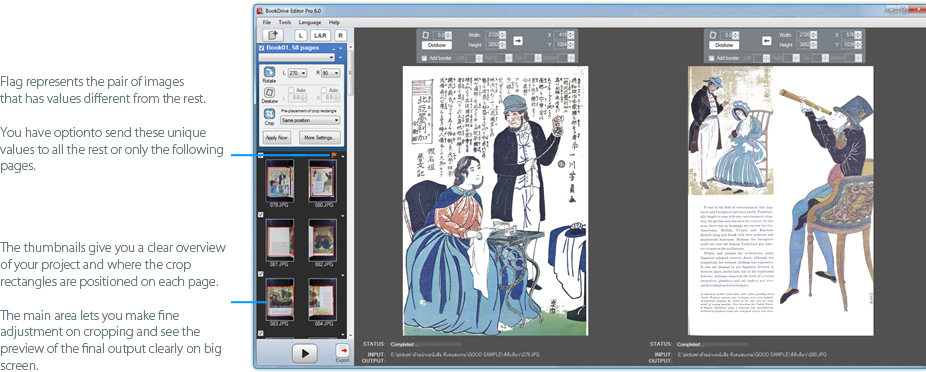Viewport: 926px width, 372px height.
Task: Click the right-arrow copy values button on left page
Action: tap(518, 41)
